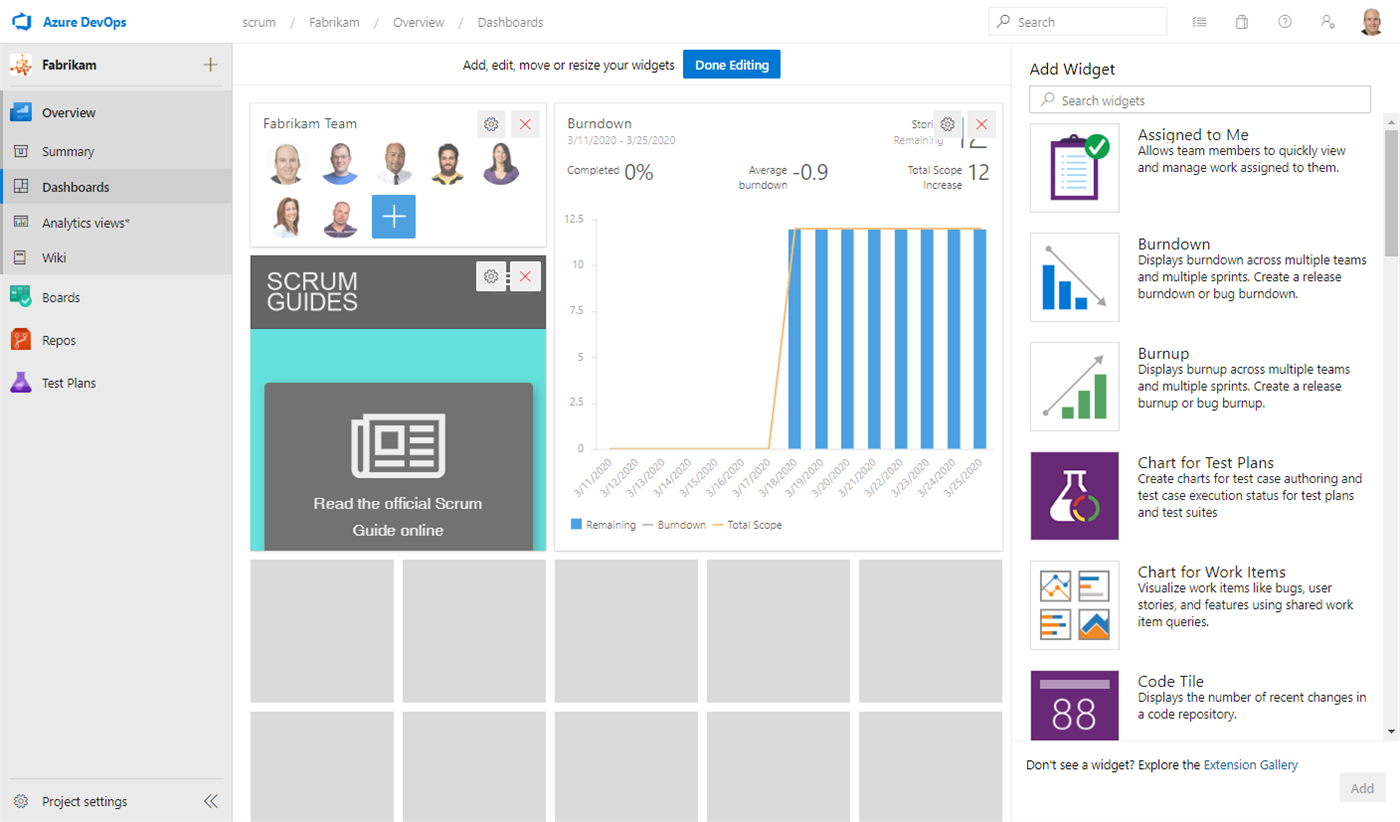Screen dimensions: 1400x822
Task: Open the Help question mark icon
Action: 1285,22
